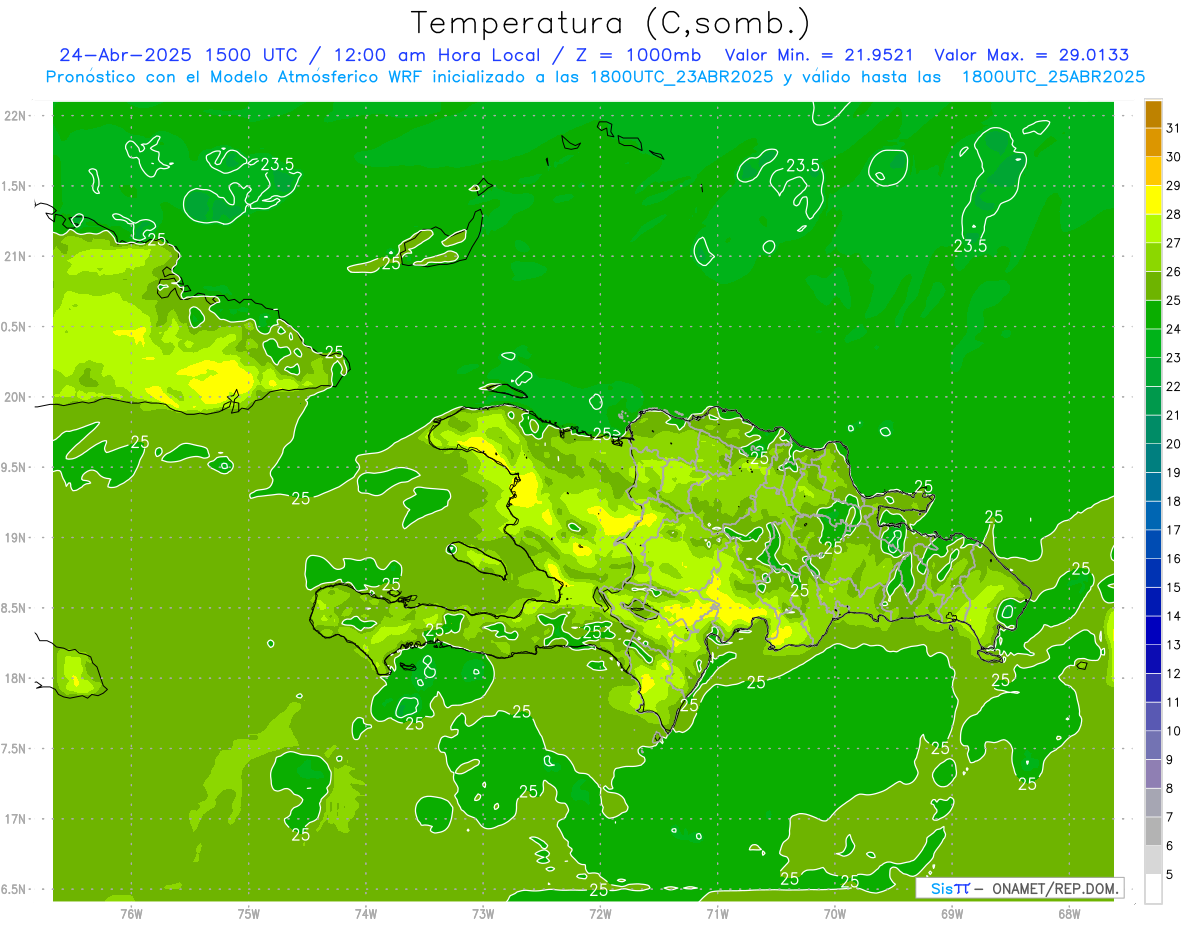Click the 71W longitude axis label
Viewport: 1200px width, 927px height.
[x=717, y=914]
